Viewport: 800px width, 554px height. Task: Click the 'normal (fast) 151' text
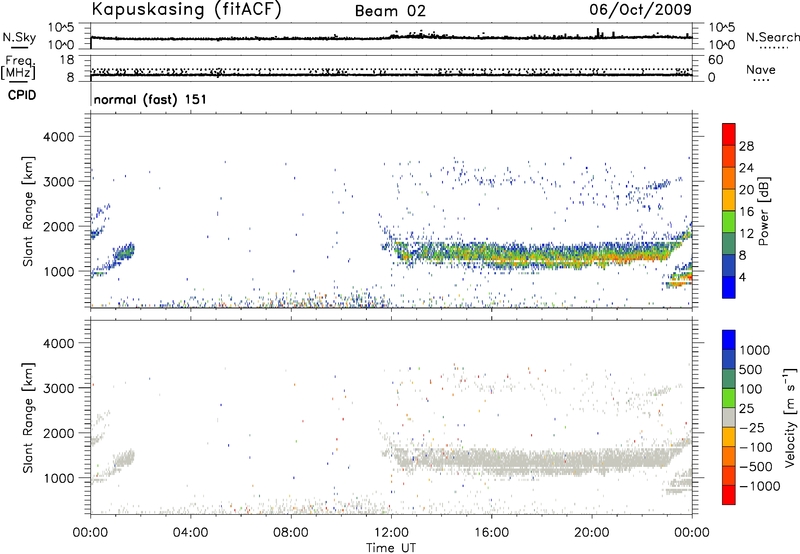151,99
